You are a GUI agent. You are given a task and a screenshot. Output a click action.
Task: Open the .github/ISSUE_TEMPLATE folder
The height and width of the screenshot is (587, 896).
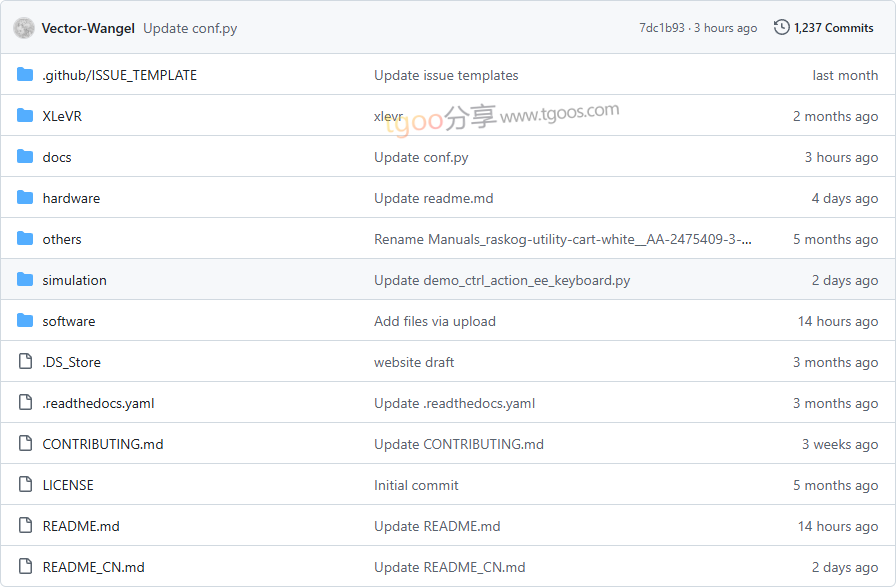coord(119,75)
